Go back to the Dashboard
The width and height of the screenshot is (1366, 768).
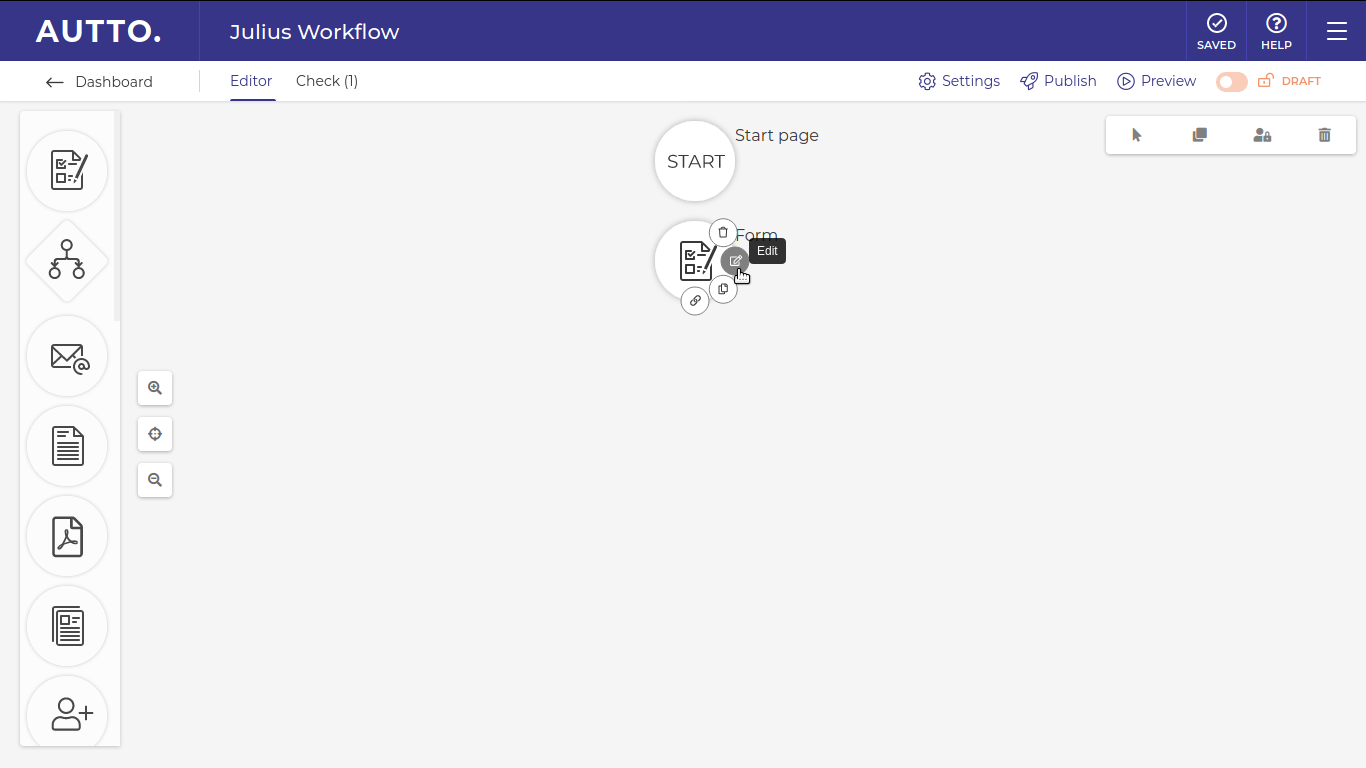[99, 82]
